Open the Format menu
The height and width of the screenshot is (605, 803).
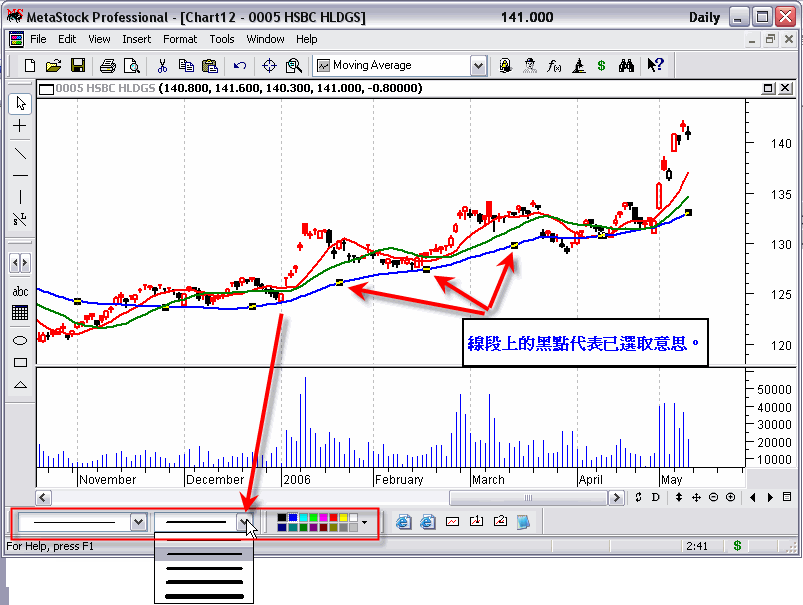coord(180,39)
